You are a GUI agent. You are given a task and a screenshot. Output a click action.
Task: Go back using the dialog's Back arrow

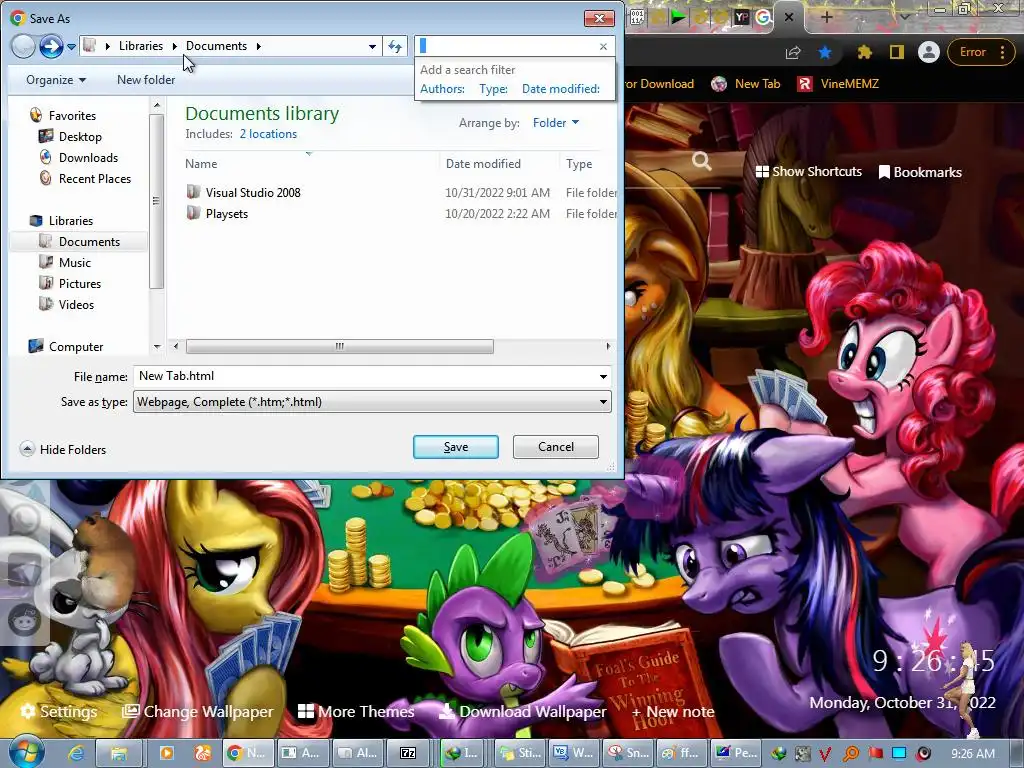tap(23, 46)
